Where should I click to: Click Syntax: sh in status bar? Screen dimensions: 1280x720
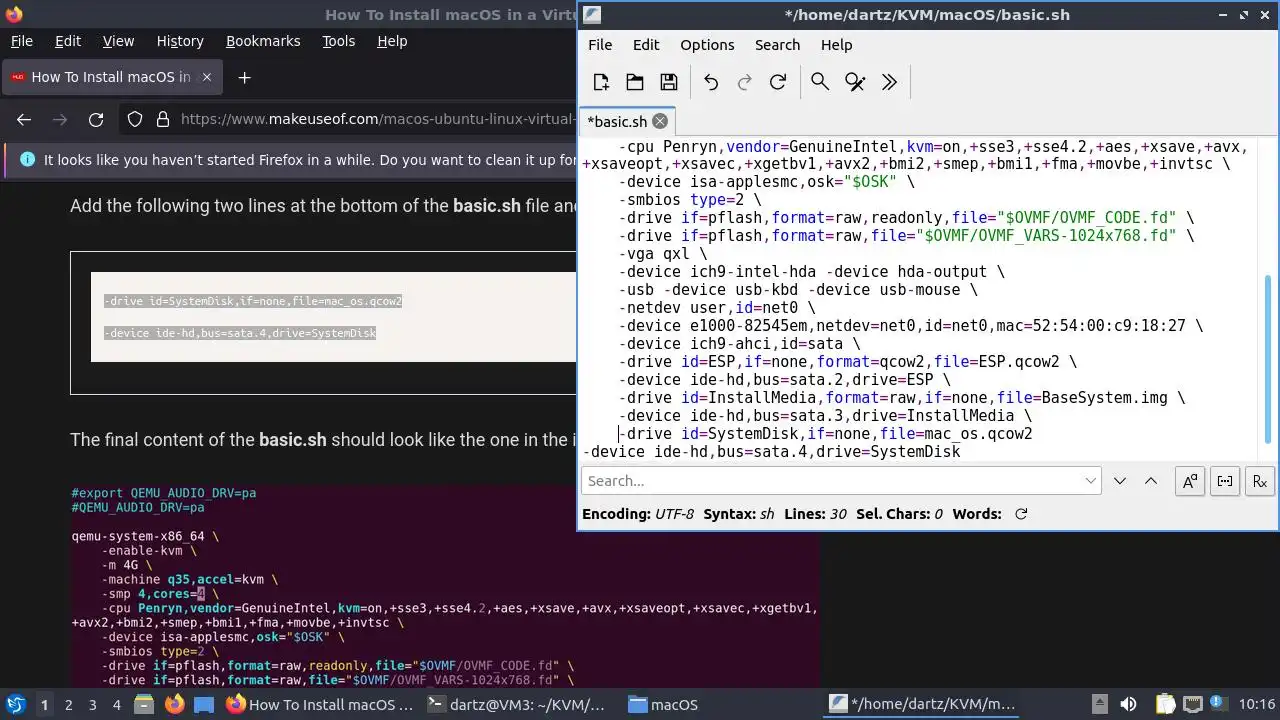tap(739, 514)
